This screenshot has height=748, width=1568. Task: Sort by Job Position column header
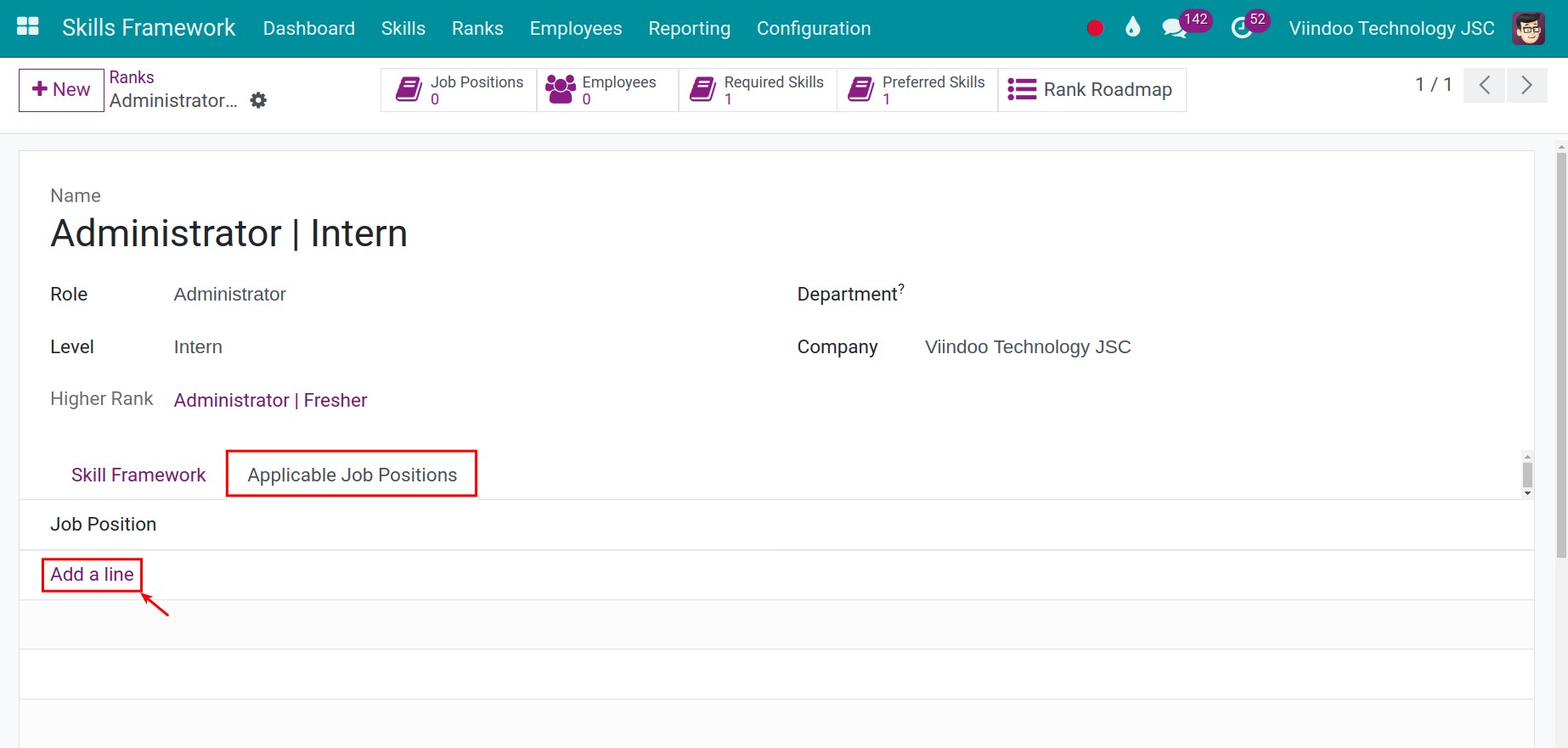coord(104,525)
